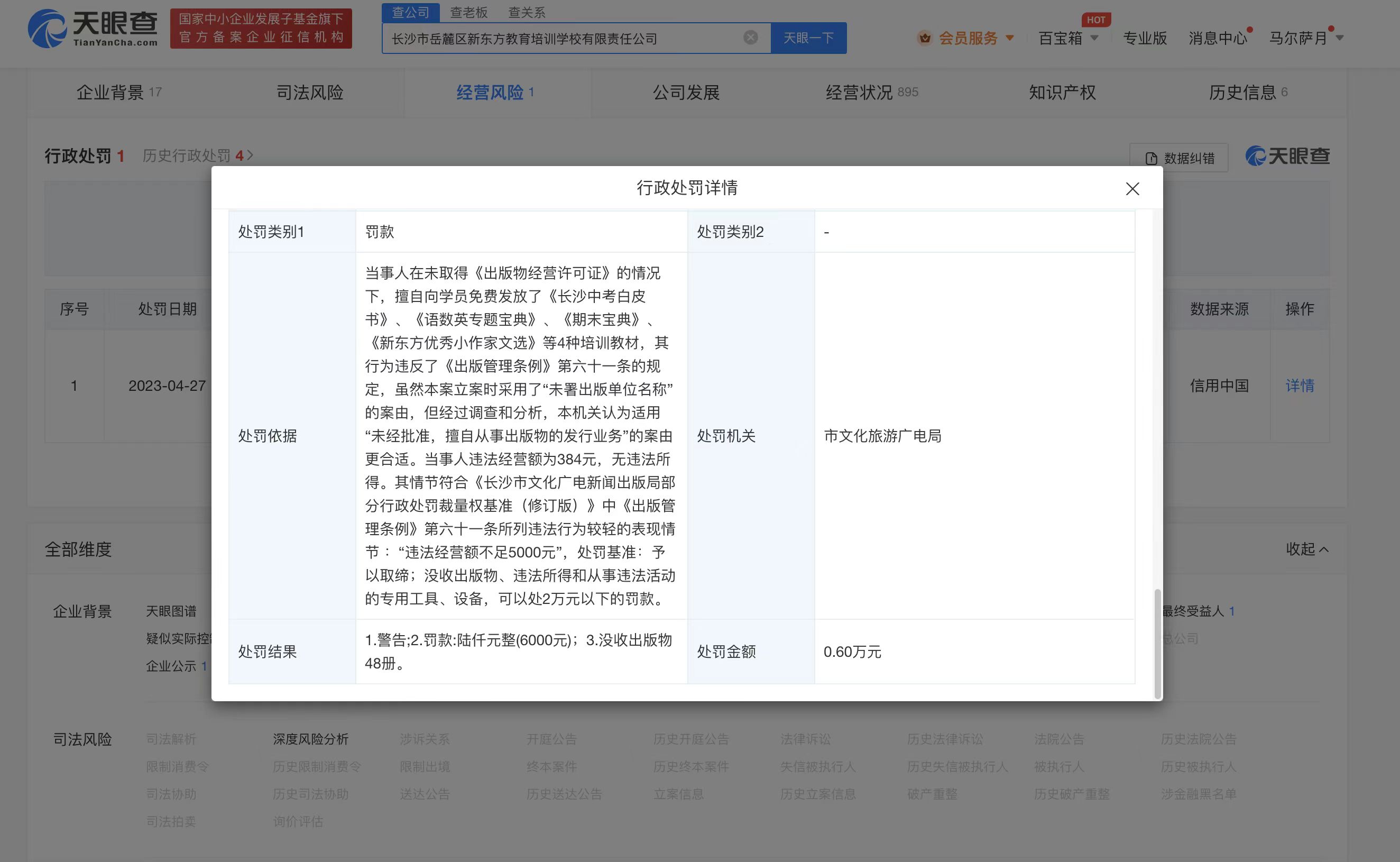Viewport: 1400px width, 862px height.
Task: Open 消息中心 notifications
Action: pyautogui.click(x=1218, y=38)
